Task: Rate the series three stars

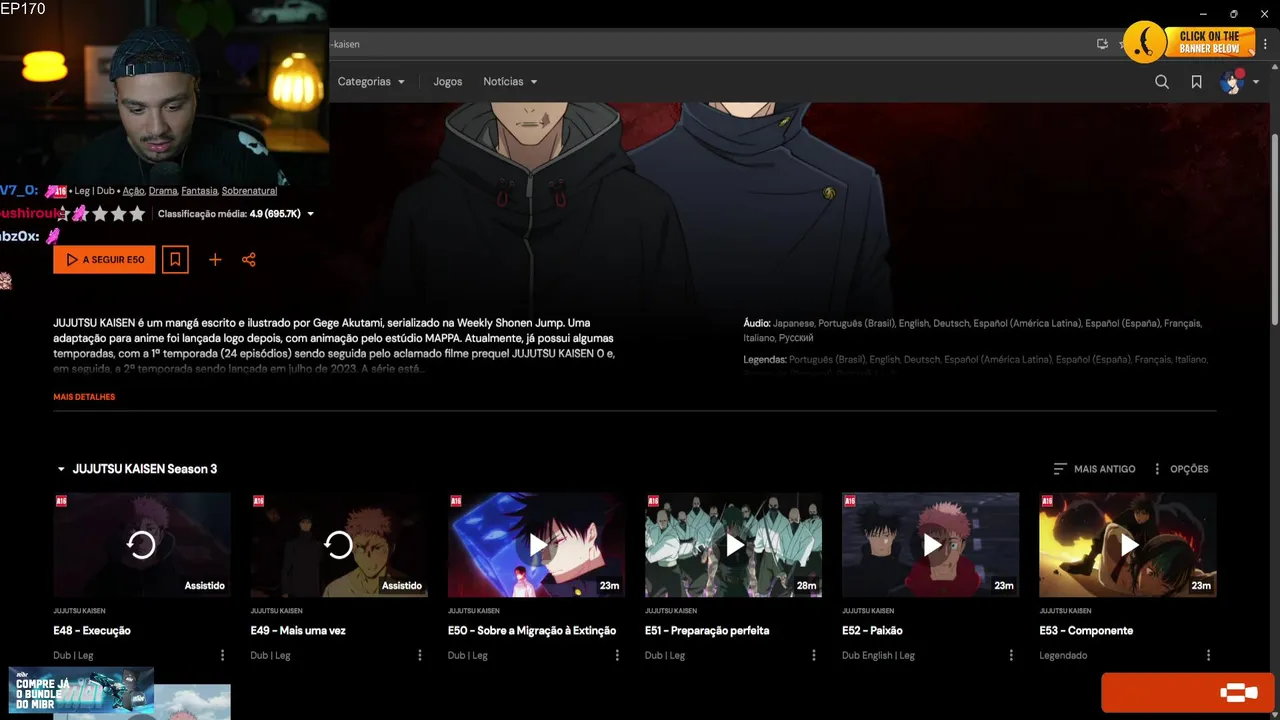Action: pos(100,214)
